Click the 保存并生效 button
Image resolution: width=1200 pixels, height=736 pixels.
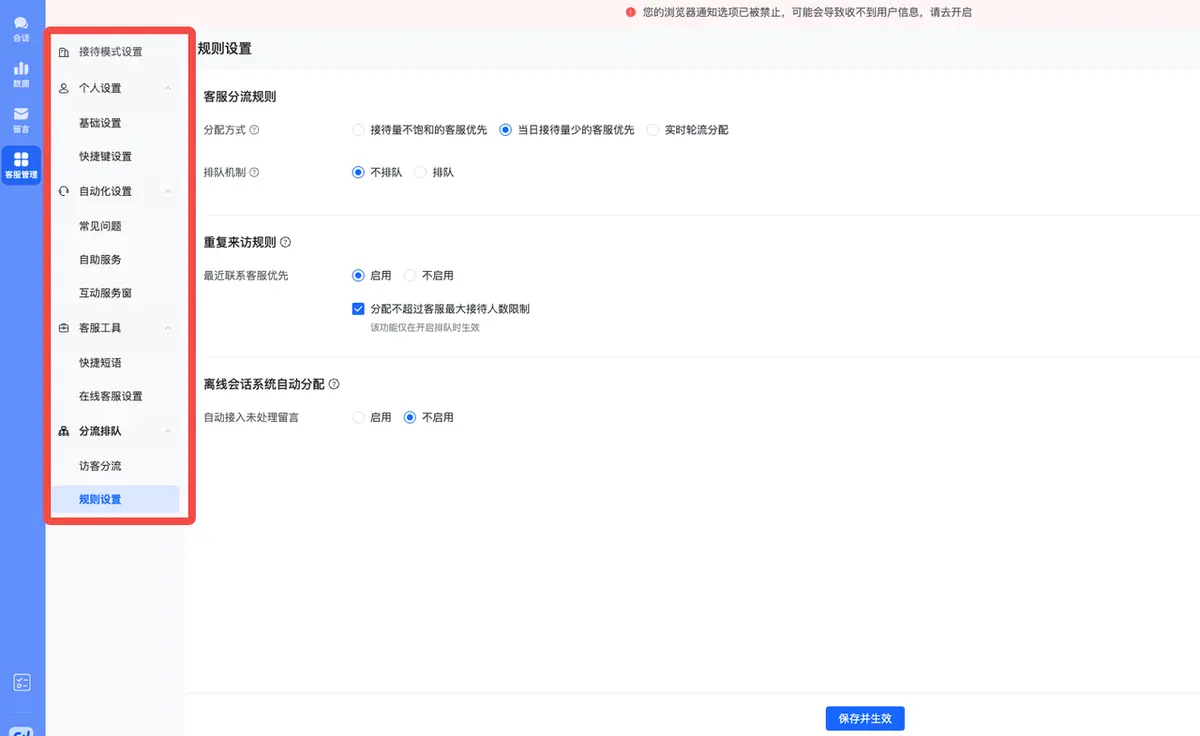coord(865,718)
